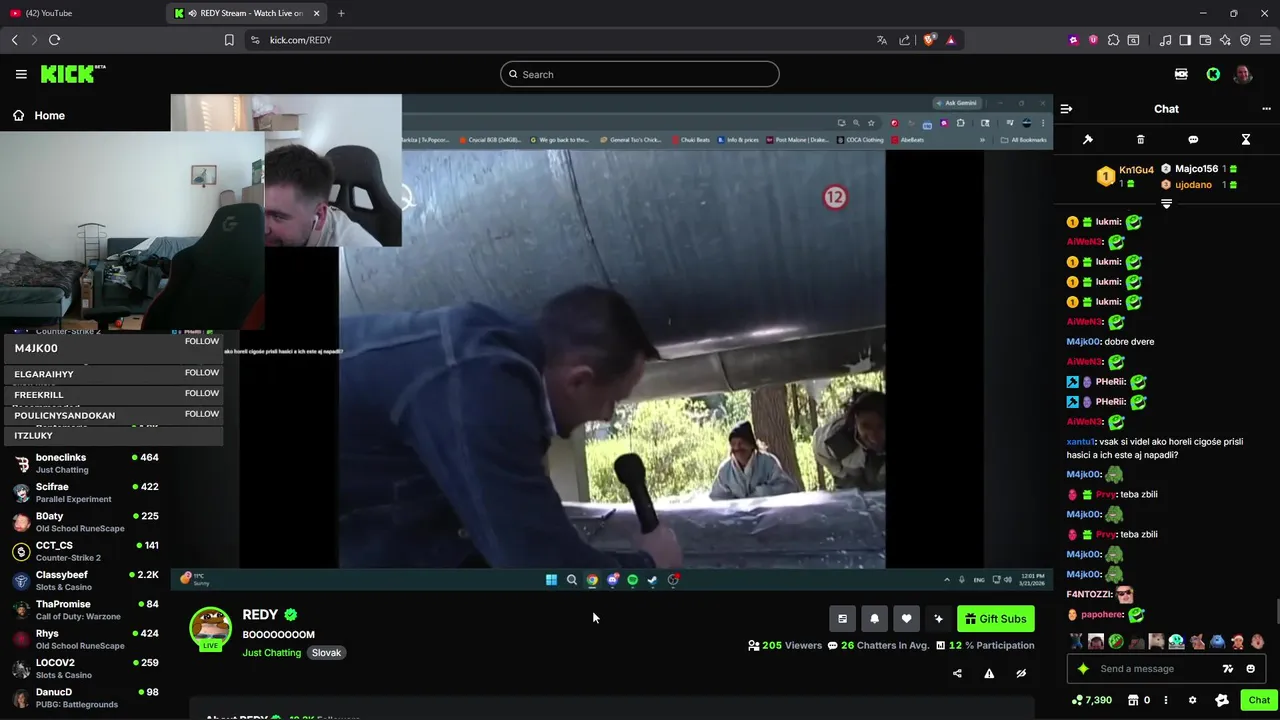Click the translate page icon in the address bar

[x=881, y=40]
